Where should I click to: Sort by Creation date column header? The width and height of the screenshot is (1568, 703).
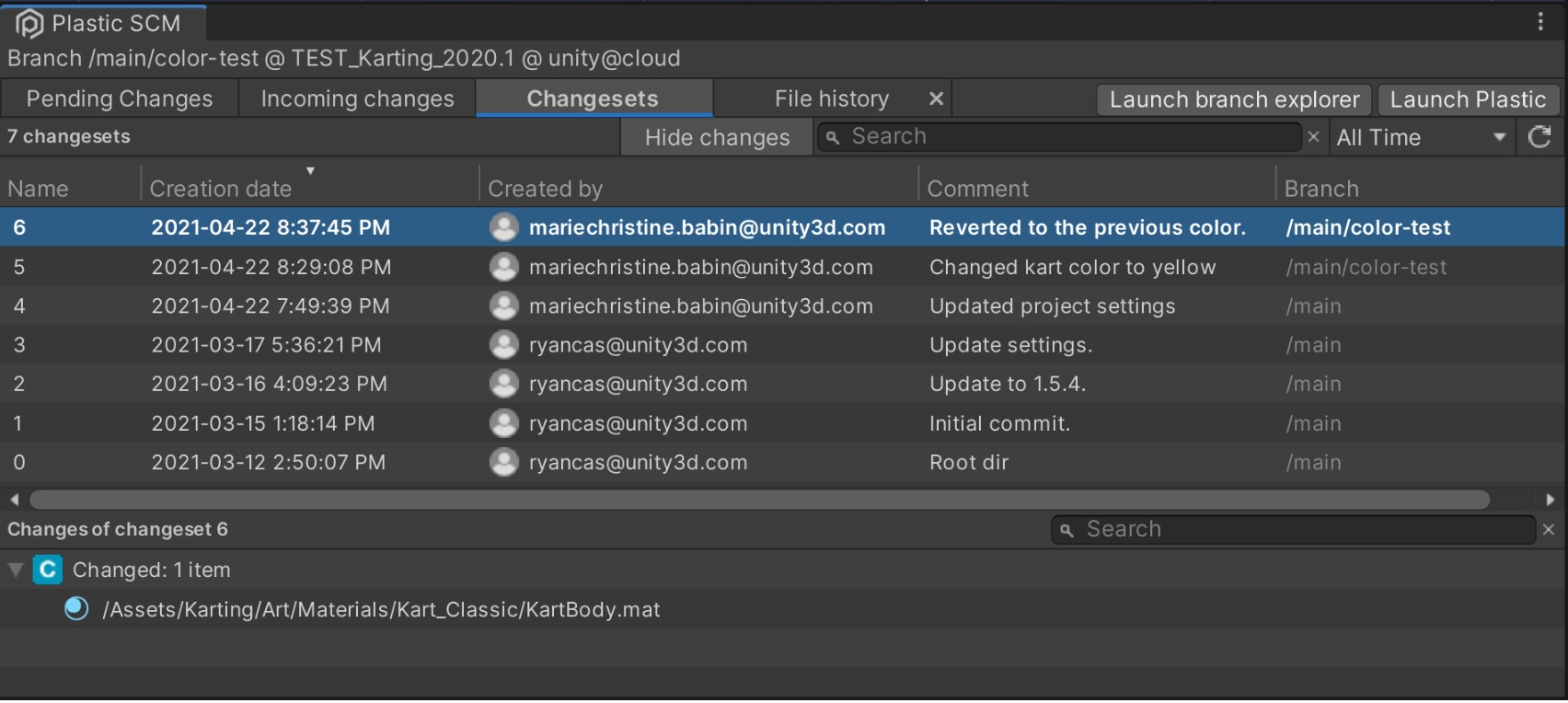click(309, 188)
